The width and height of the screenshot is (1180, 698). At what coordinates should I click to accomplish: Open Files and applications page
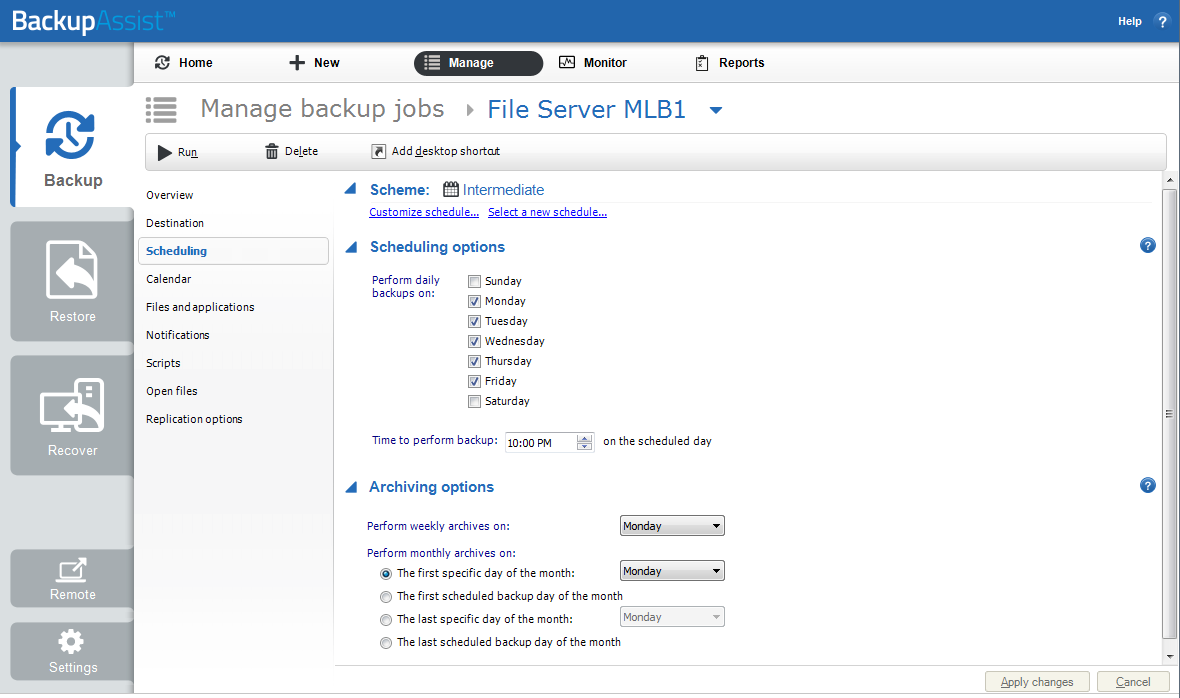pyautogui.click(x=200, y=307)
